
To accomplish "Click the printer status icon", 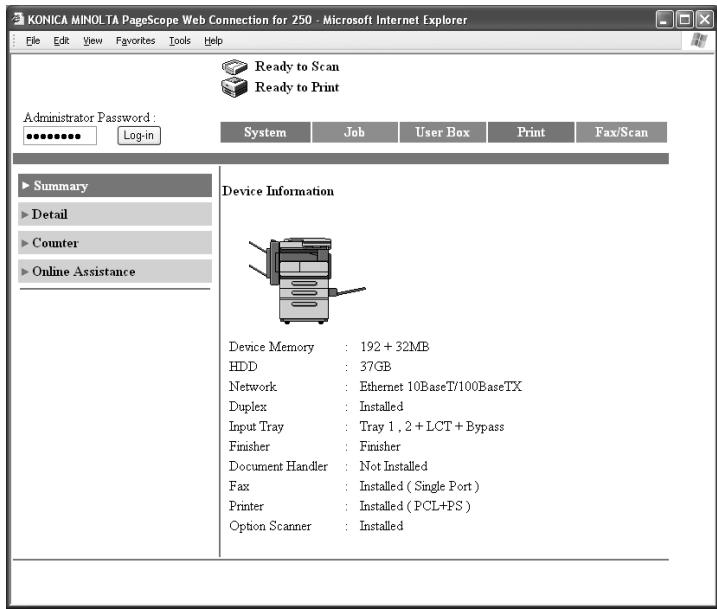I will click(x=234, y=87).
